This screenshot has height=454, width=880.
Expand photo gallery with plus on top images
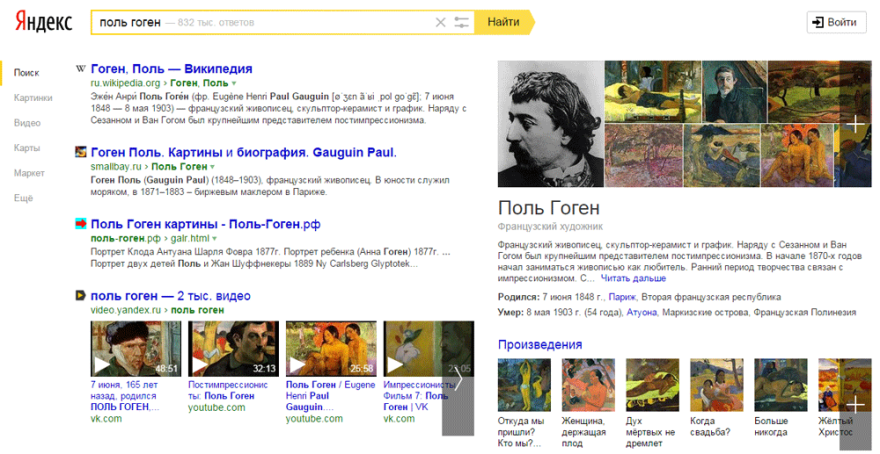coord(855,125)
